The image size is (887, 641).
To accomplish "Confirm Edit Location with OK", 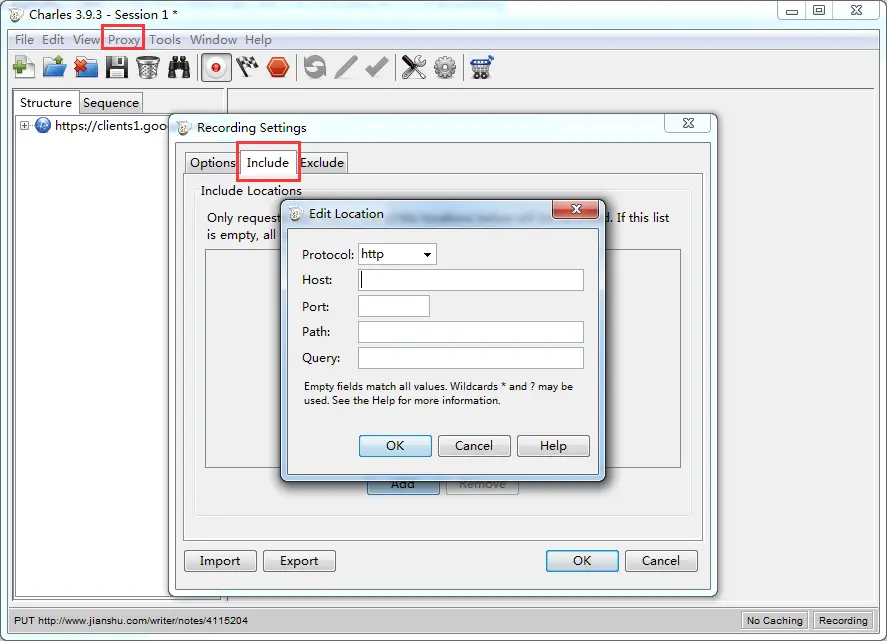I will 395,446.
